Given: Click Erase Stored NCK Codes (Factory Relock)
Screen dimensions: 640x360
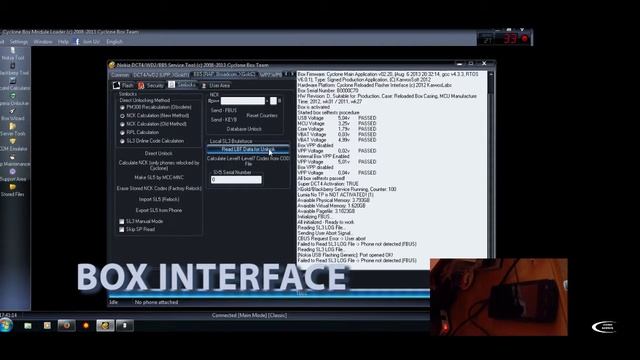Looking at the screenshot, I should [x=159, y=189].
